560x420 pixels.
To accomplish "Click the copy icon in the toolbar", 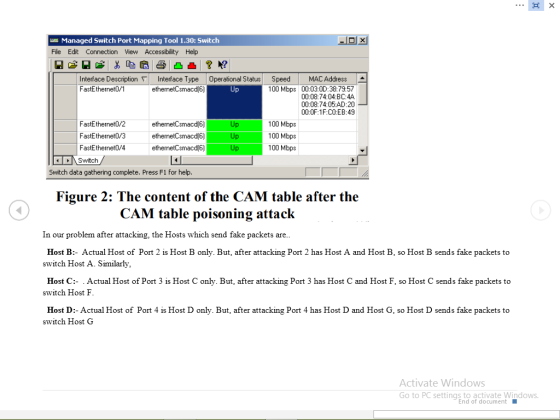I will (131, 65).
